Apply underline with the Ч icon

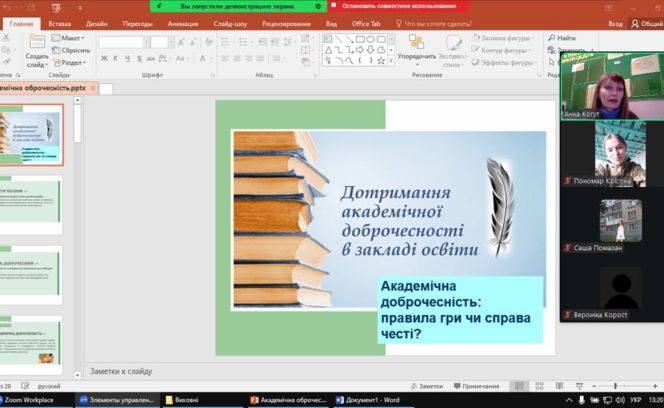pos(128,60)
